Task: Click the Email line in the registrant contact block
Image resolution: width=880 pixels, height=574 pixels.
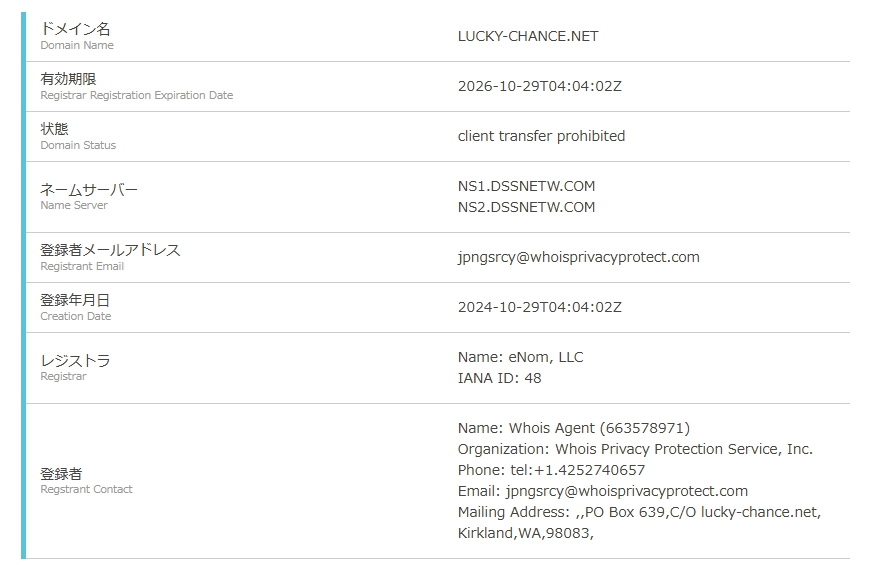Action: click(602, 491)
